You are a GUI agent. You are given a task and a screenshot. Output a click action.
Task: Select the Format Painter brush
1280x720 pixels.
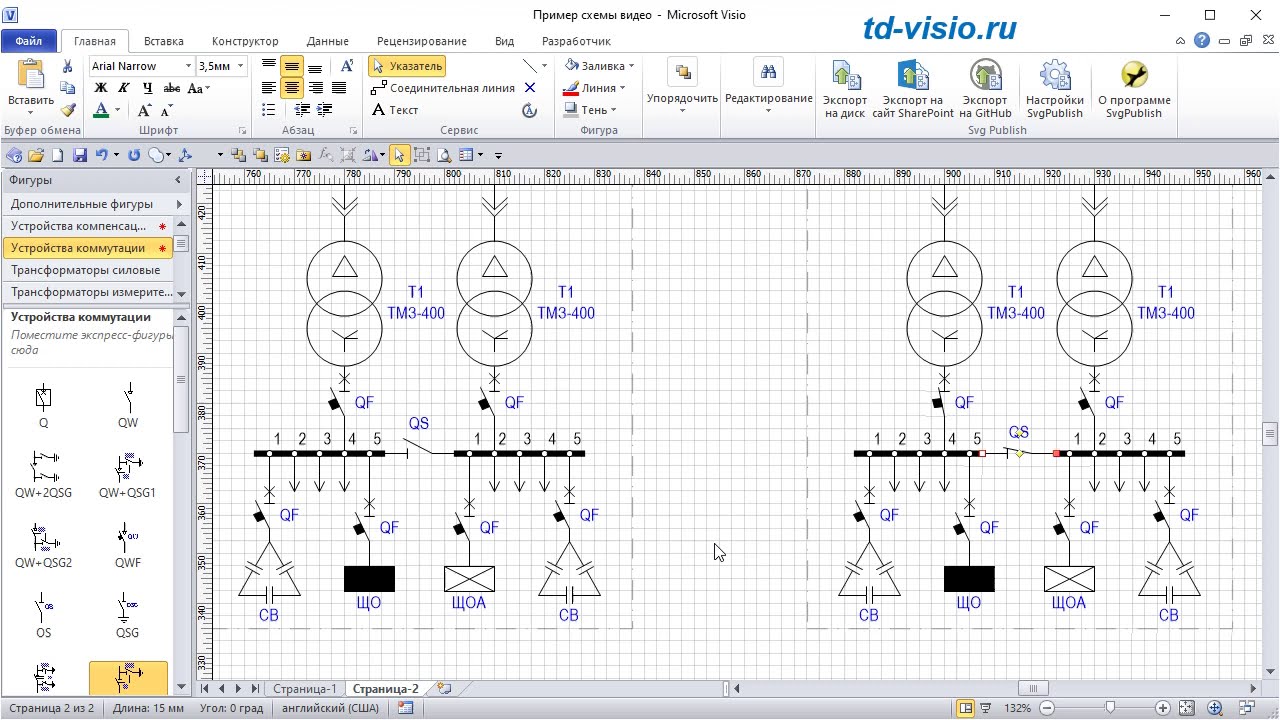coord(68,110)
